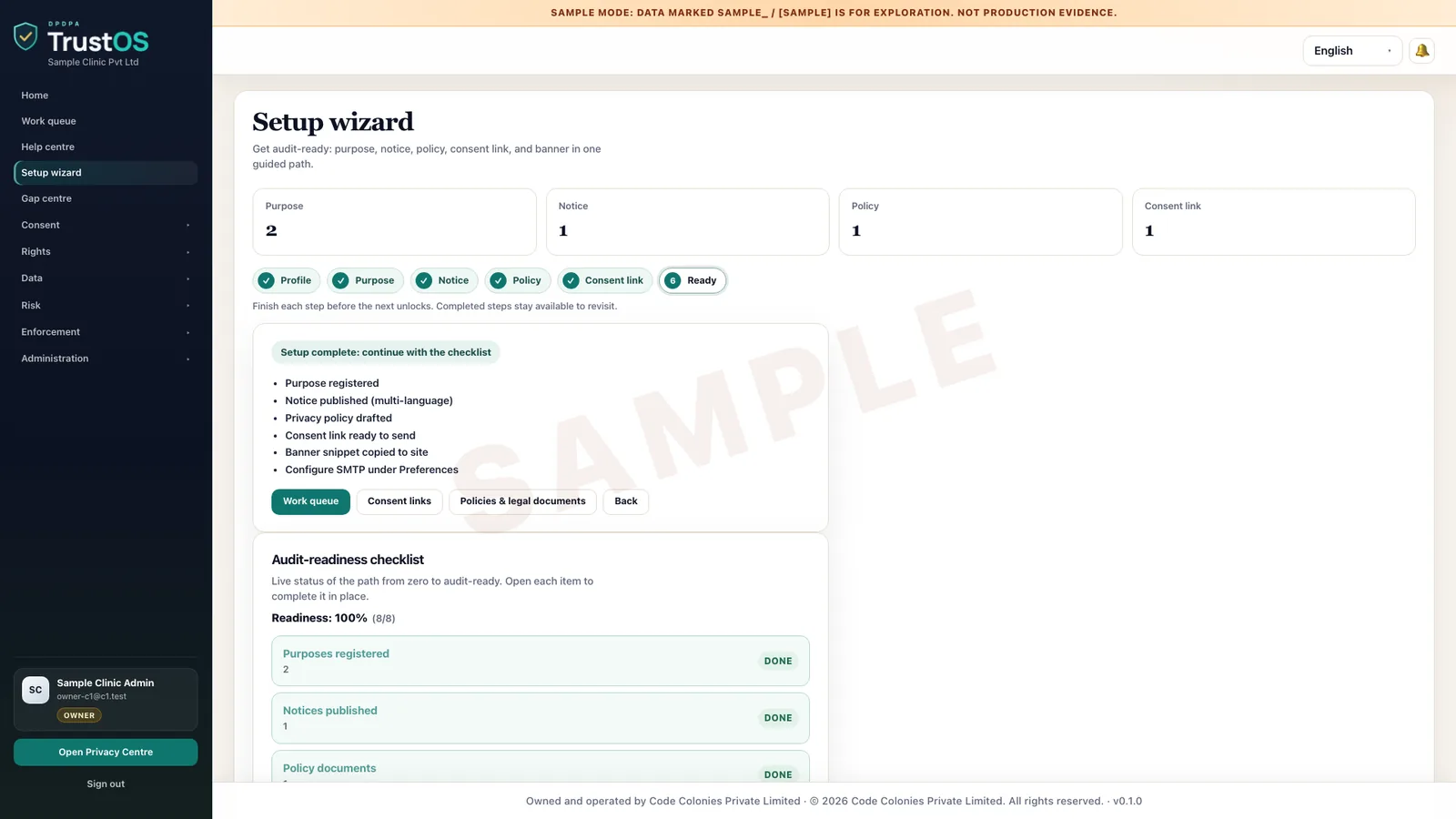Open the Consent link summary card
The image size is (1456, 819).
pyautogui.click(x=1273, y=222)
